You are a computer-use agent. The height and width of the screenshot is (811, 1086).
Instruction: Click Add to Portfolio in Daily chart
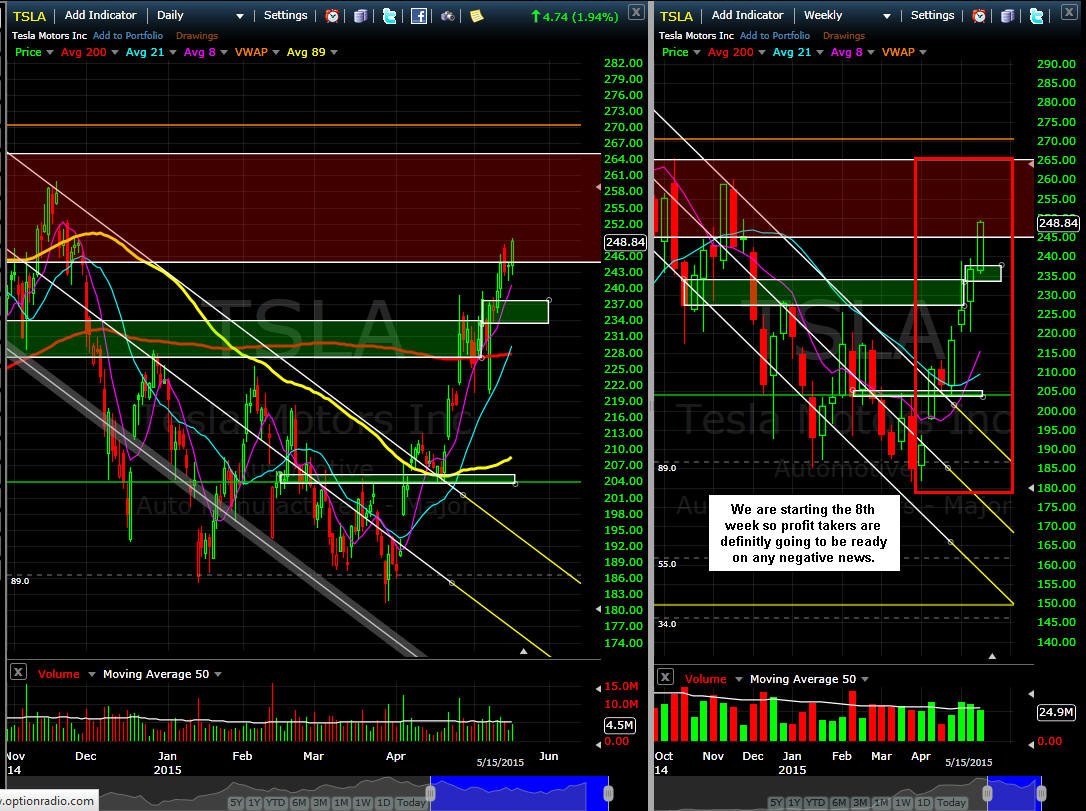pos(127,35)
